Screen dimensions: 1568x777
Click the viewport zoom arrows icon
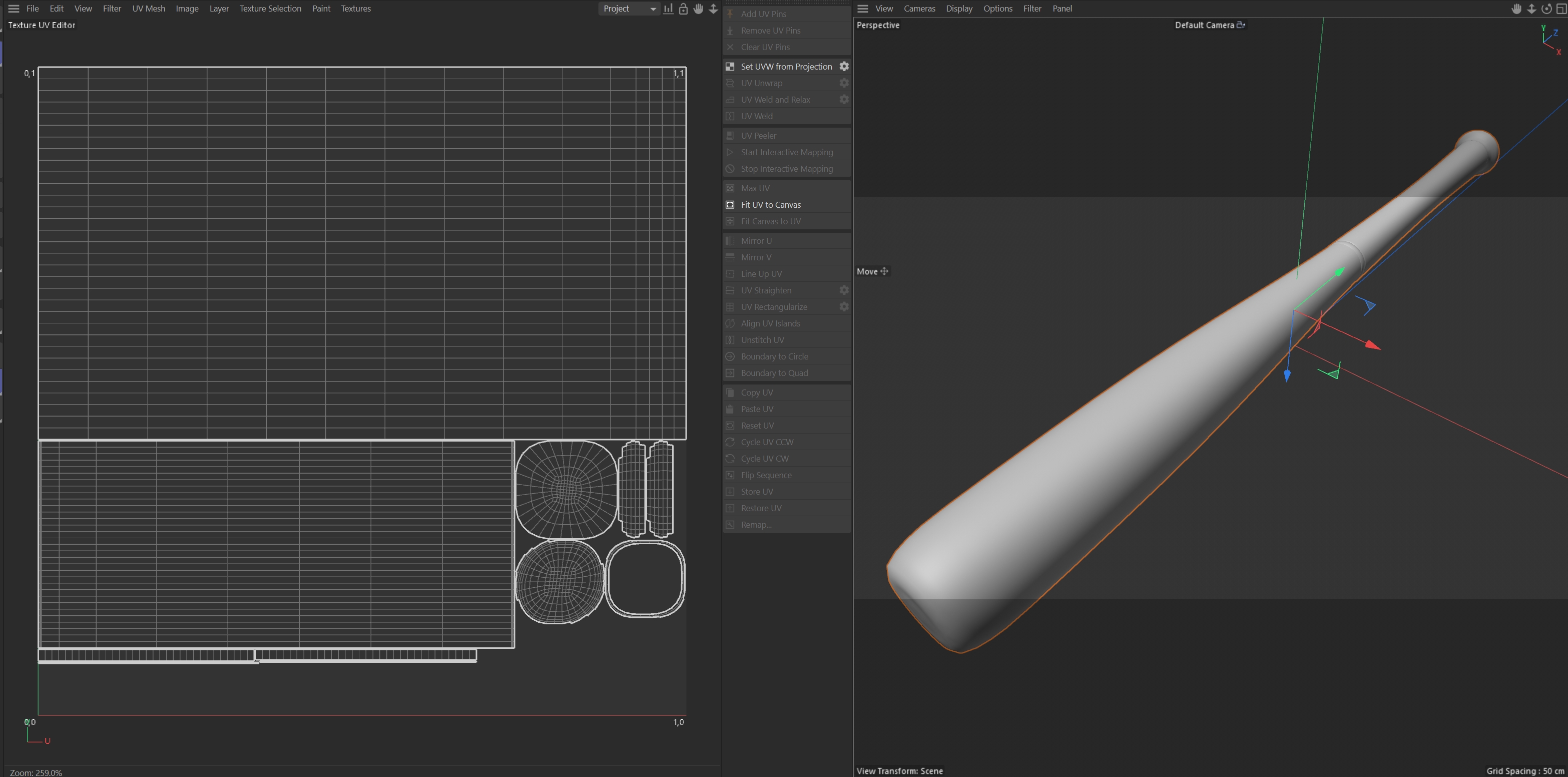coord(1531,9)
